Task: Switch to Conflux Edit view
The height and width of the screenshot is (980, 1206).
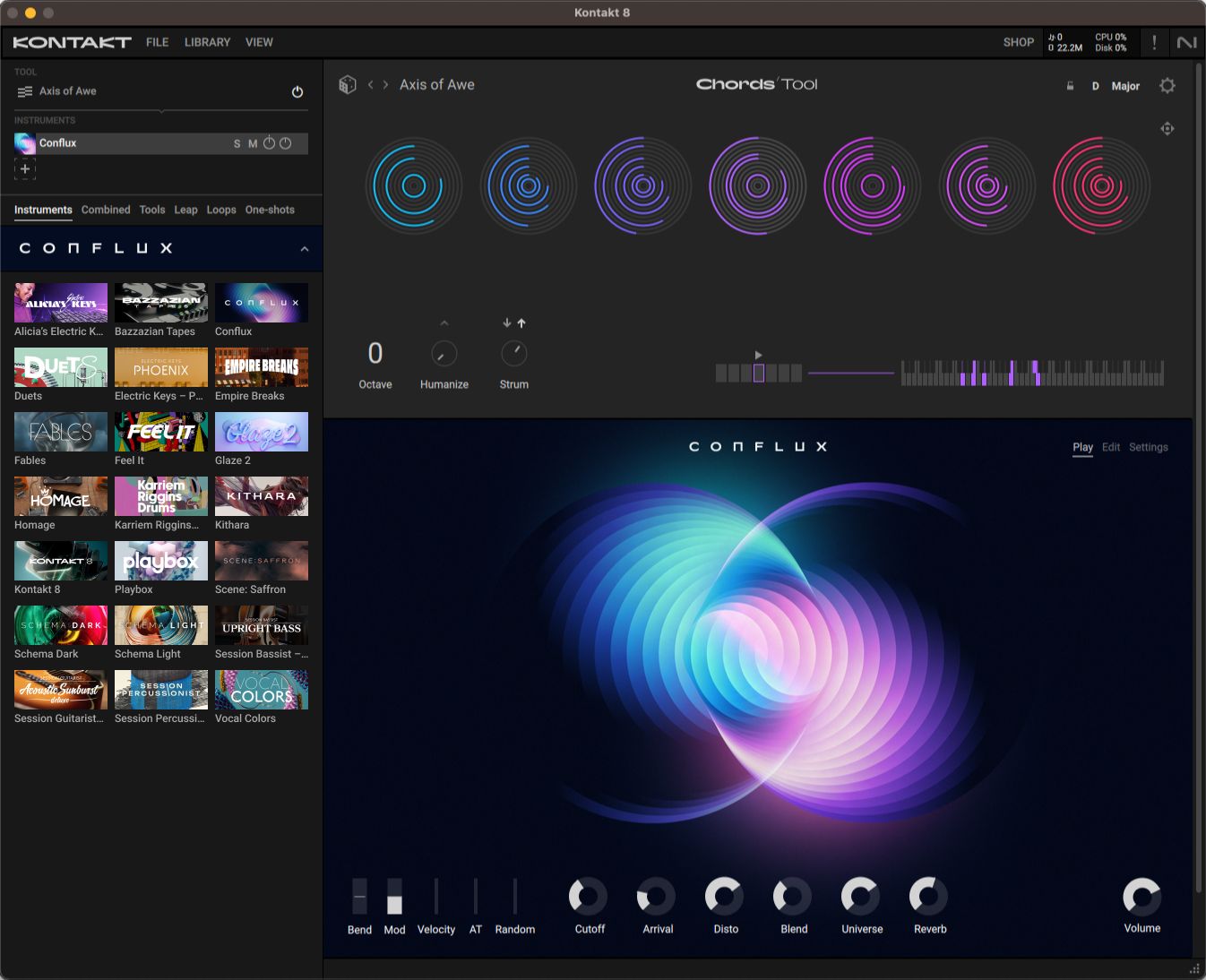Action: click(x=1111, y=447)
